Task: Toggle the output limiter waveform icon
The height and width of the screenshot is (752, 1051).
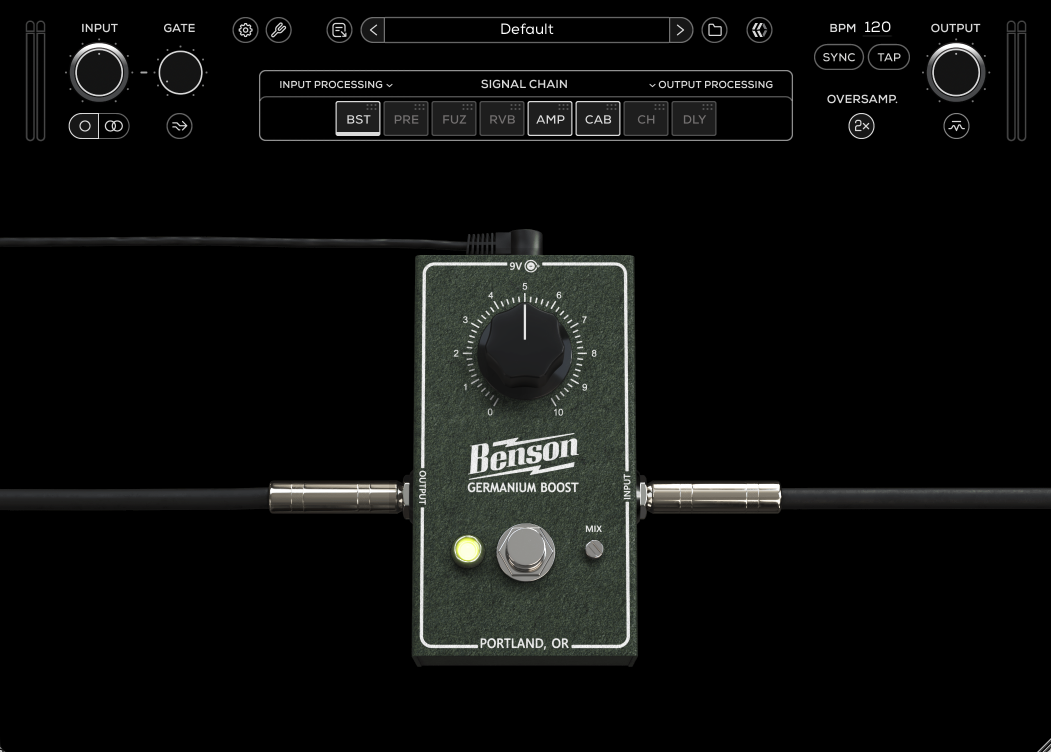Action: pos(956,126)
